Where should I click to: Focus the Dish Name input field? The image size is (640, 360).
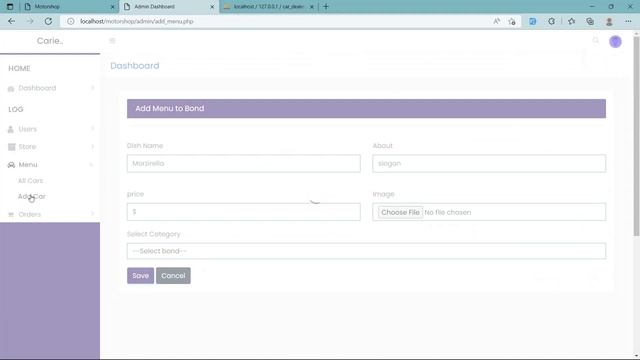pyautogui.click(x=244, y=163)
